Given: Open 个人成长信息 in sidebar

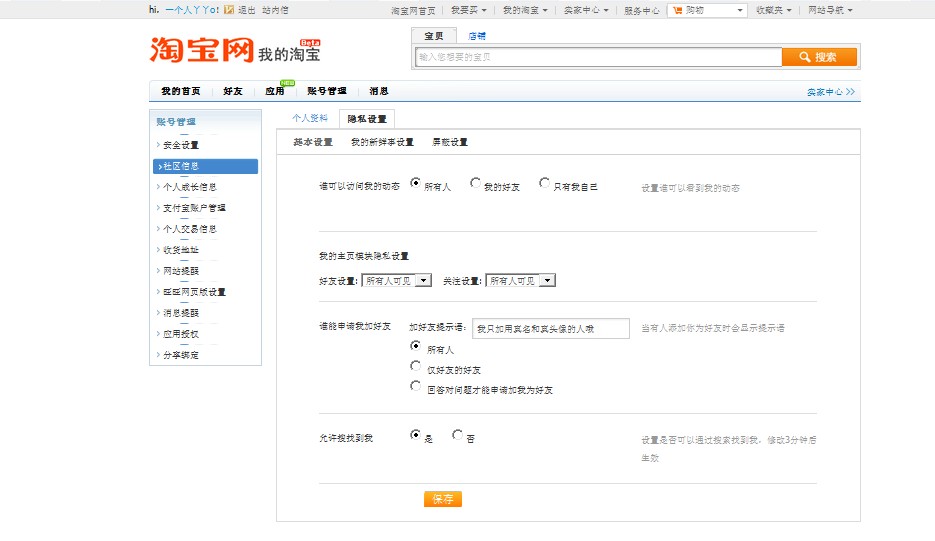Looking at the screenshot, I should pyautogui.click(x=190, y=187).
